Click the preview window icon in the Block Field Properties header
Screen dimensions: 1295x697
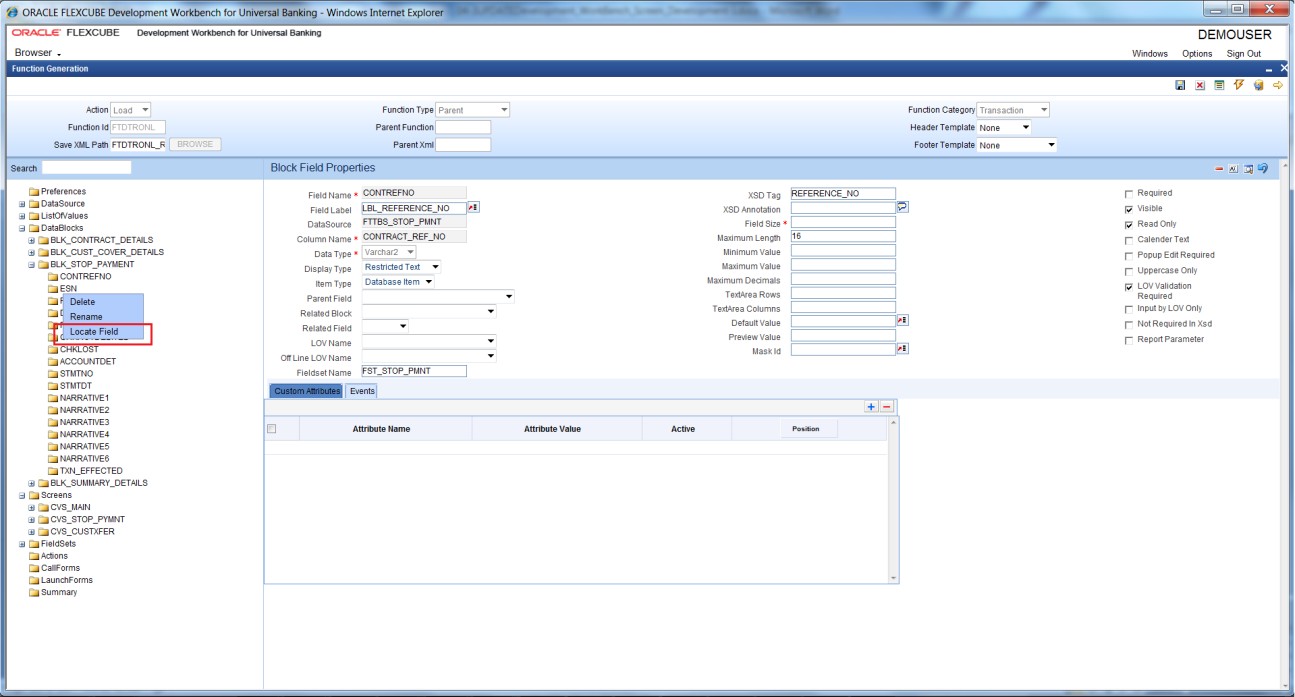pos(1248,169)
